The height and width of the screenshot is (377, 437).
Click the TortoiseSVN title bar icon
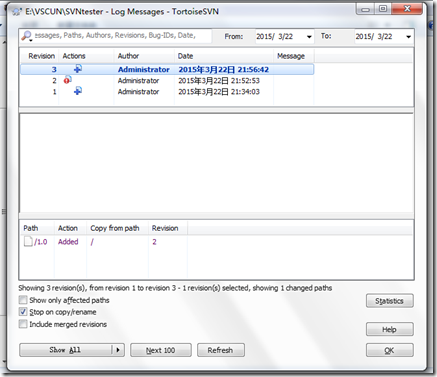(x=17, y=12)
